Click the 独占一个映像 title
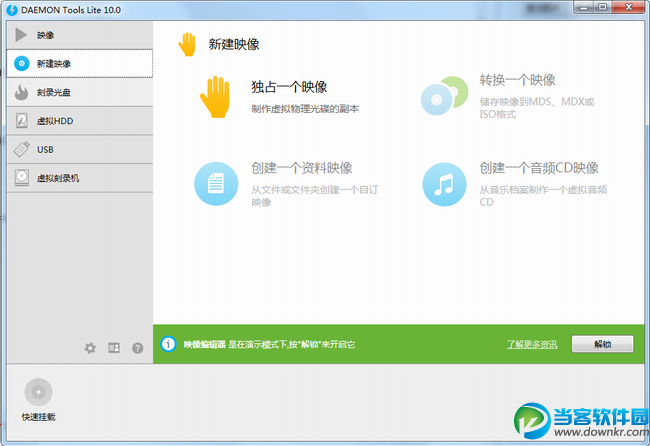 pos(289,87)
